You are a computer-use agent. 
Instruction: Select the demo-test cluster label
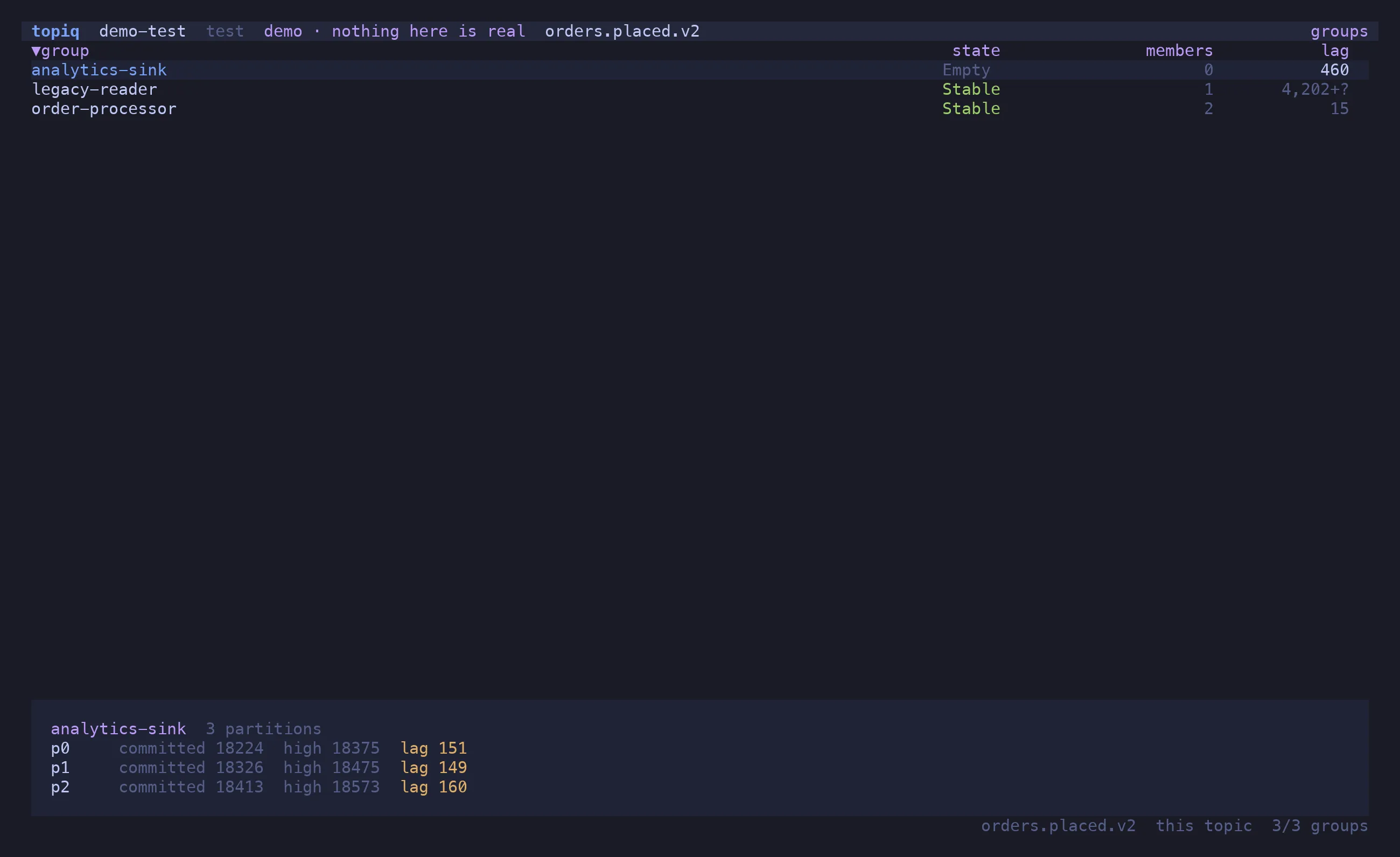click(x=142, y=31)
